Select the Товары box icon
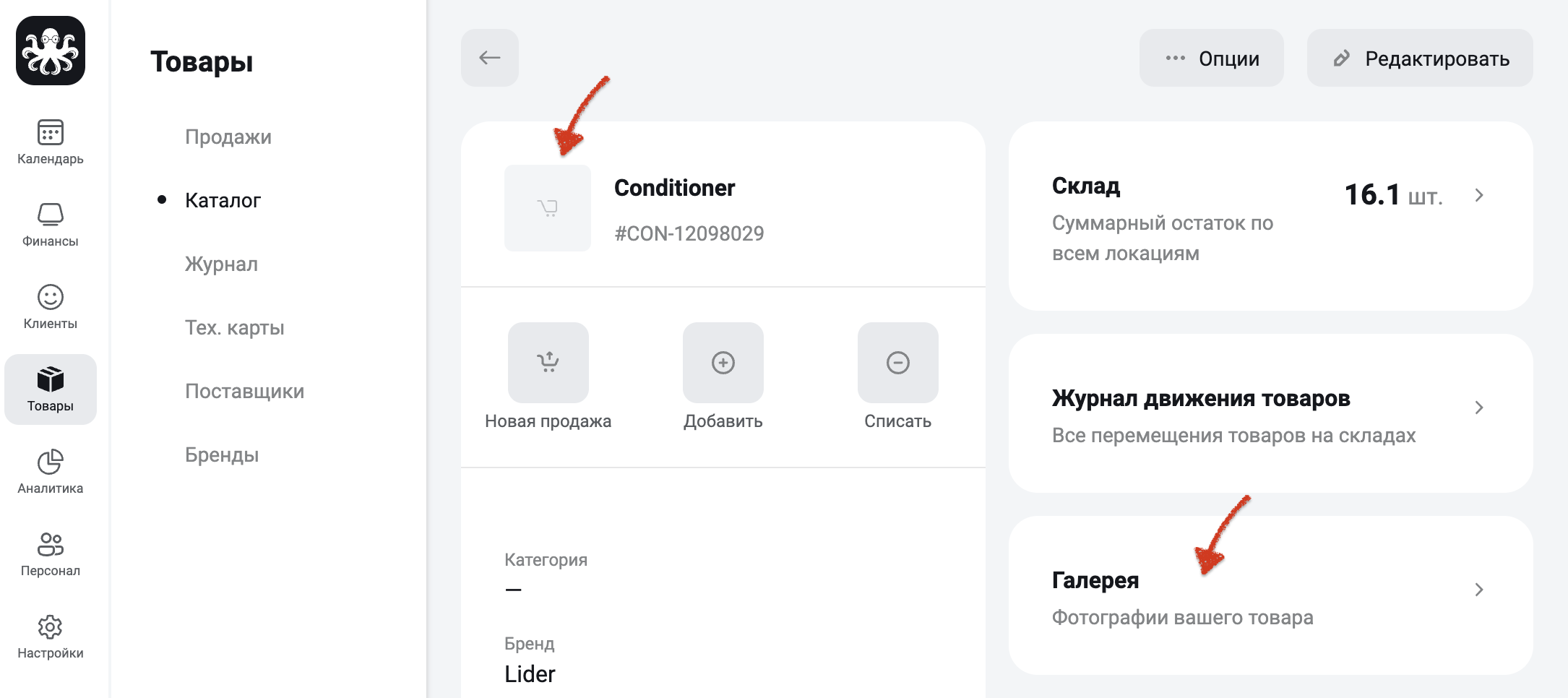1568x698 pixels. pyautogui.click(x=51, y=379)
